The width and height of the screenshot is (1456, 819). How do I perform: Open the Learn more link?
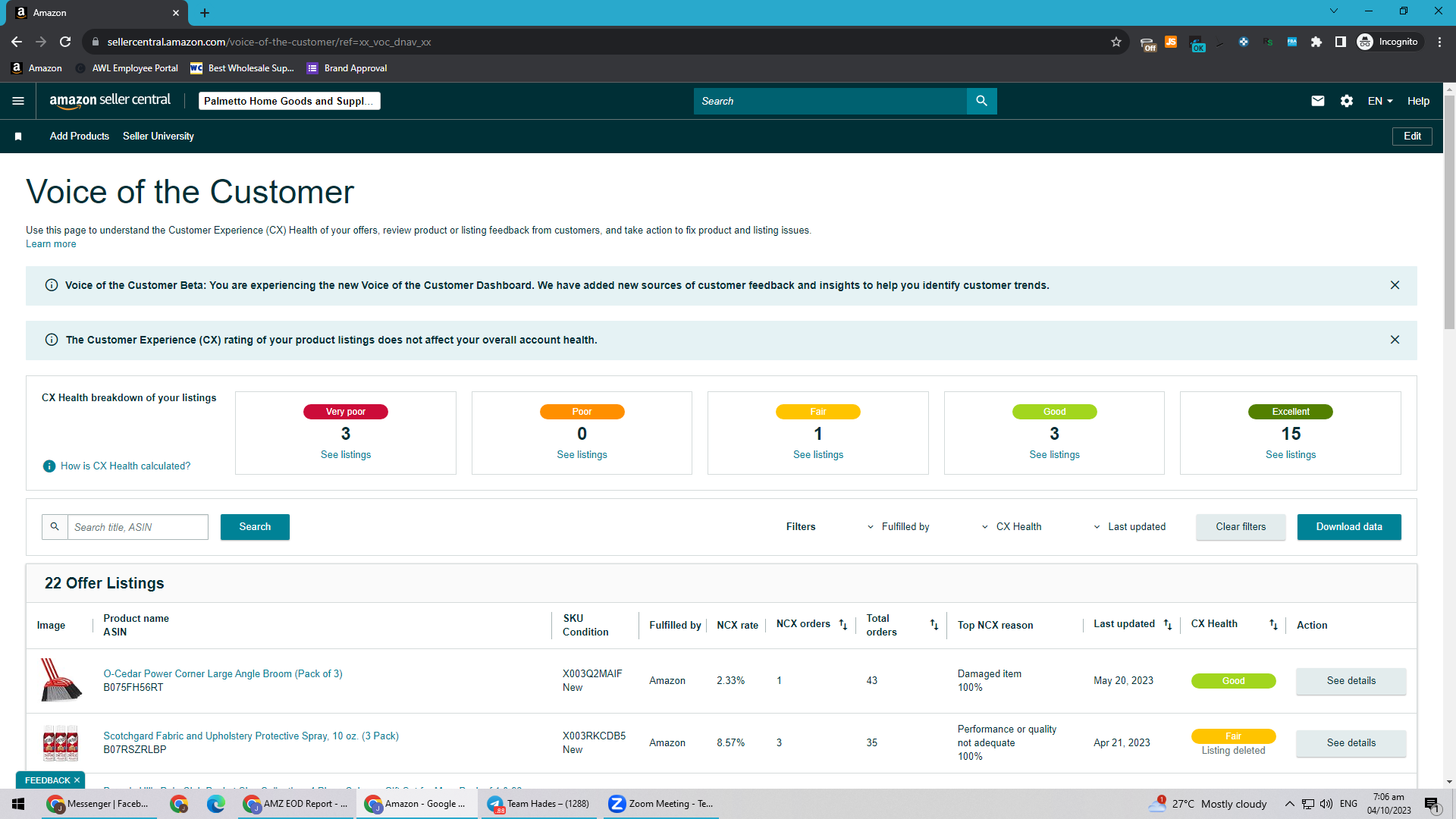pyautogui.click(x=51, y=244)
